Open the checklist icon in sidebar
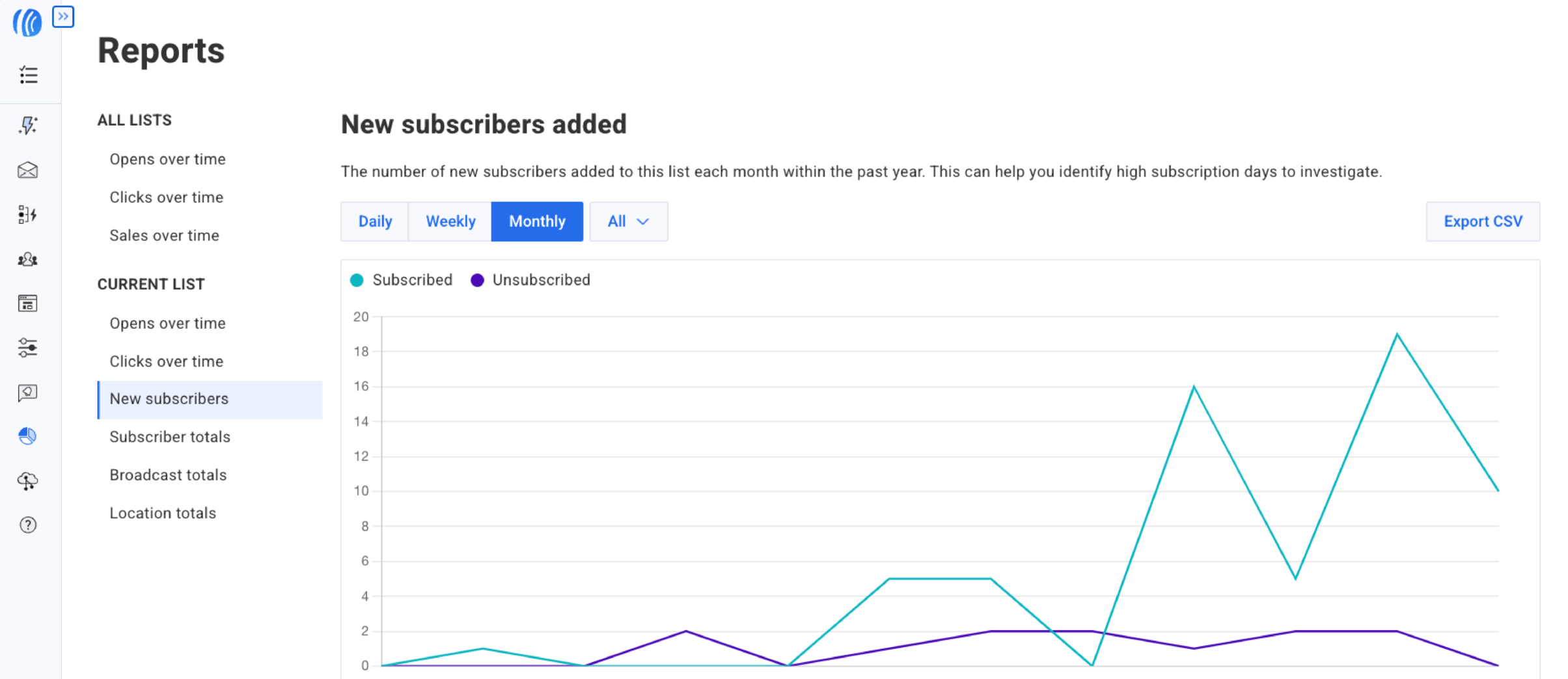1568x679 pixels. [x=28, y=76]
